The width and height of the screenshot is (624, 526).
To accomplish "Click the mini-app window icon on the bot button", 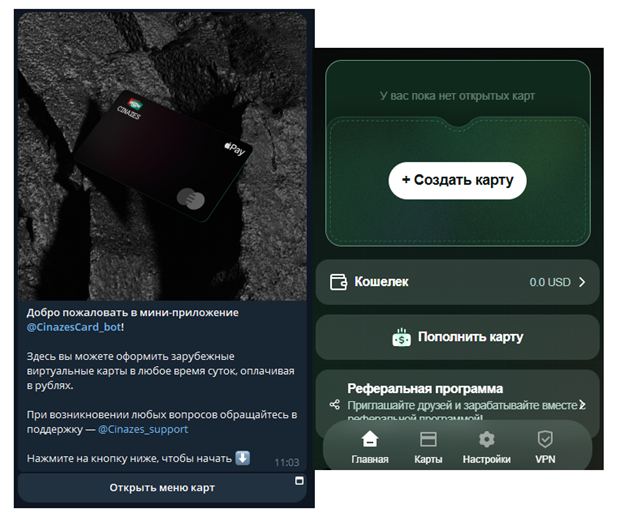I will click(299, 481).
